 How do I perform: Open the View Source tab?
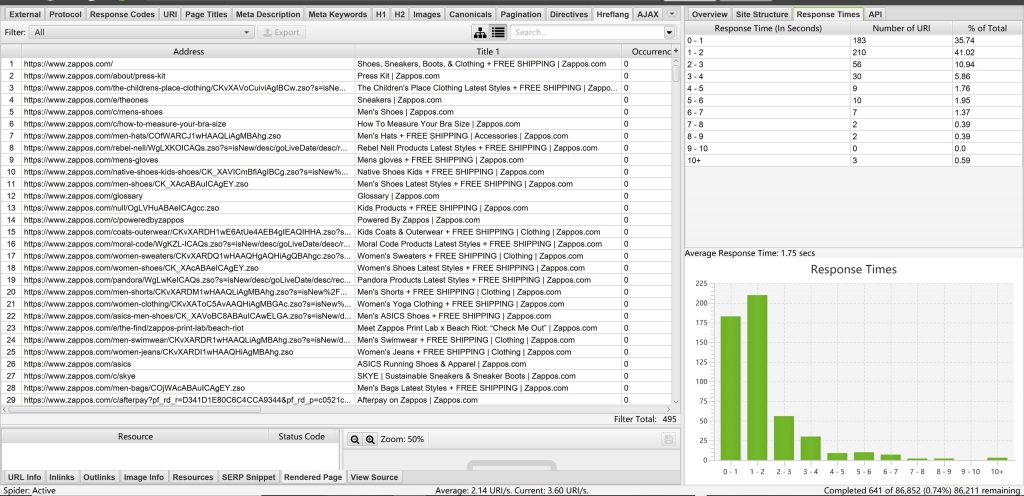pyautogui.click(x=374, y=477)
